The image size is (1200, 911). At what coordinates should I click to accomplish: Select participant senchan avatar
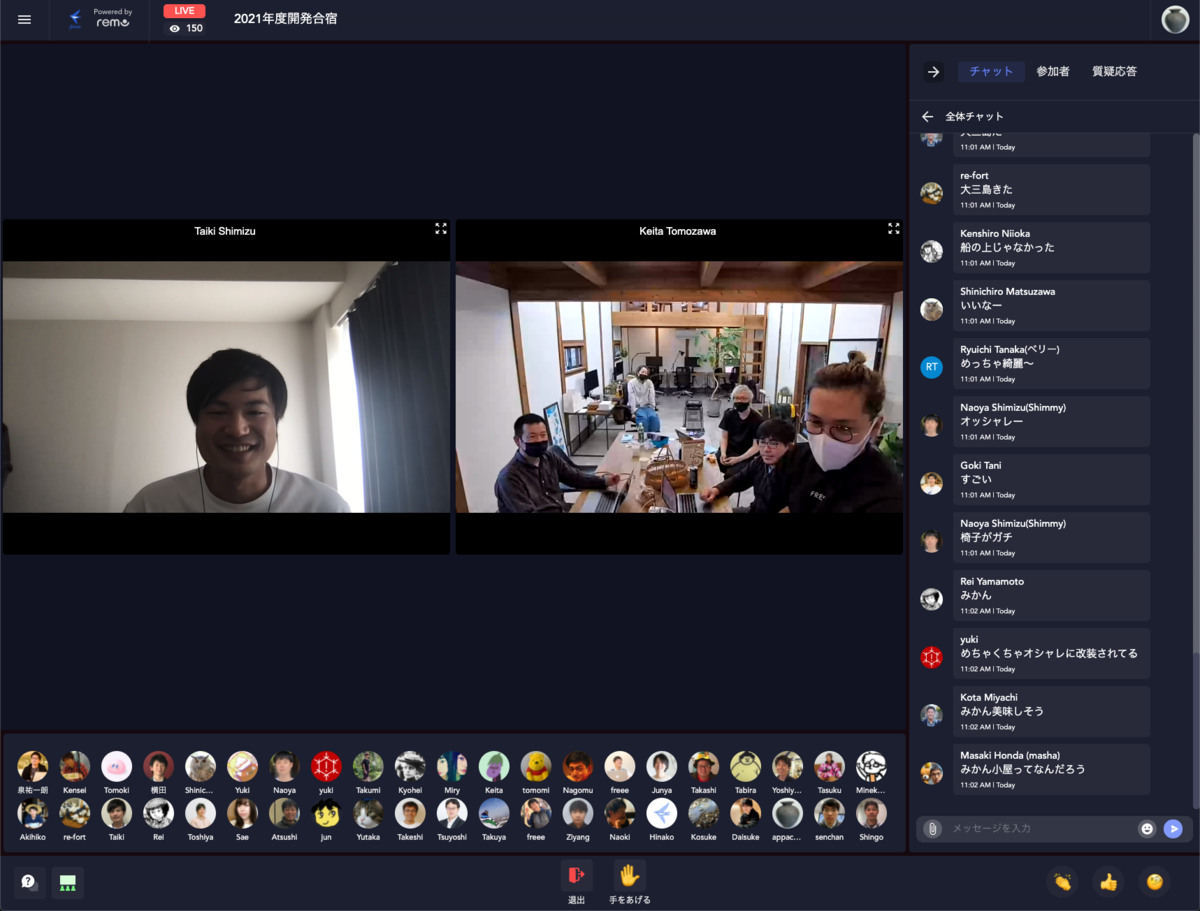click(x=829, y=813)
